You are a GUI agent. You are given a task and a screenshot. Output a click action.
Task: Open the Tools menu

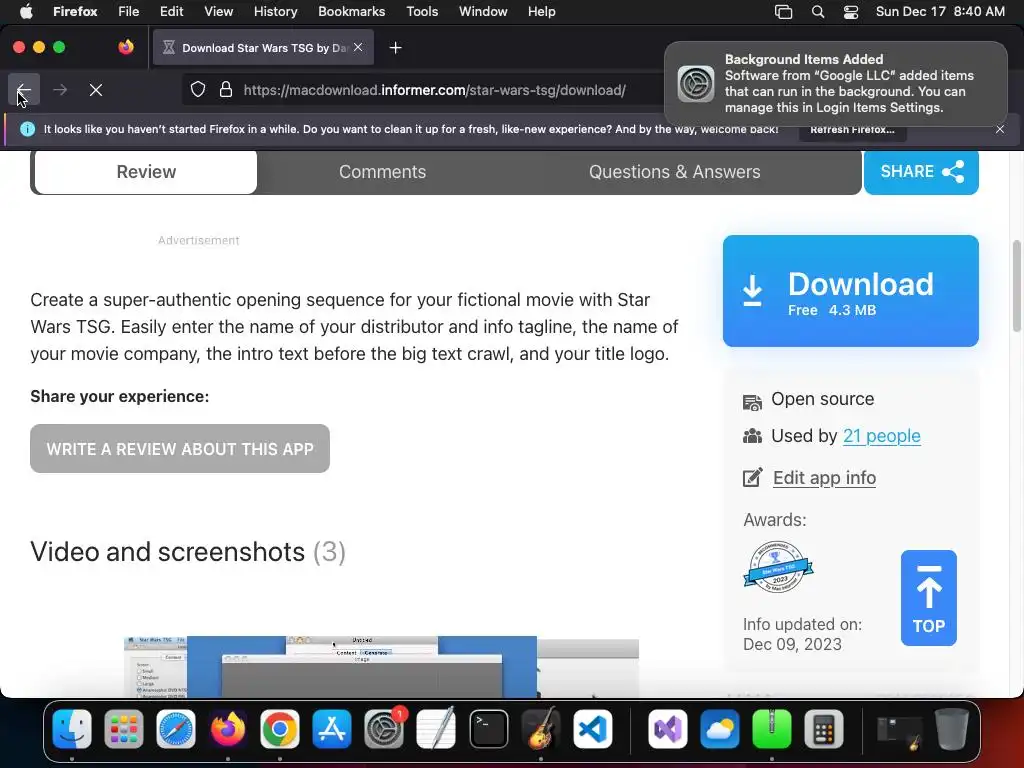[x=422, y=11]
